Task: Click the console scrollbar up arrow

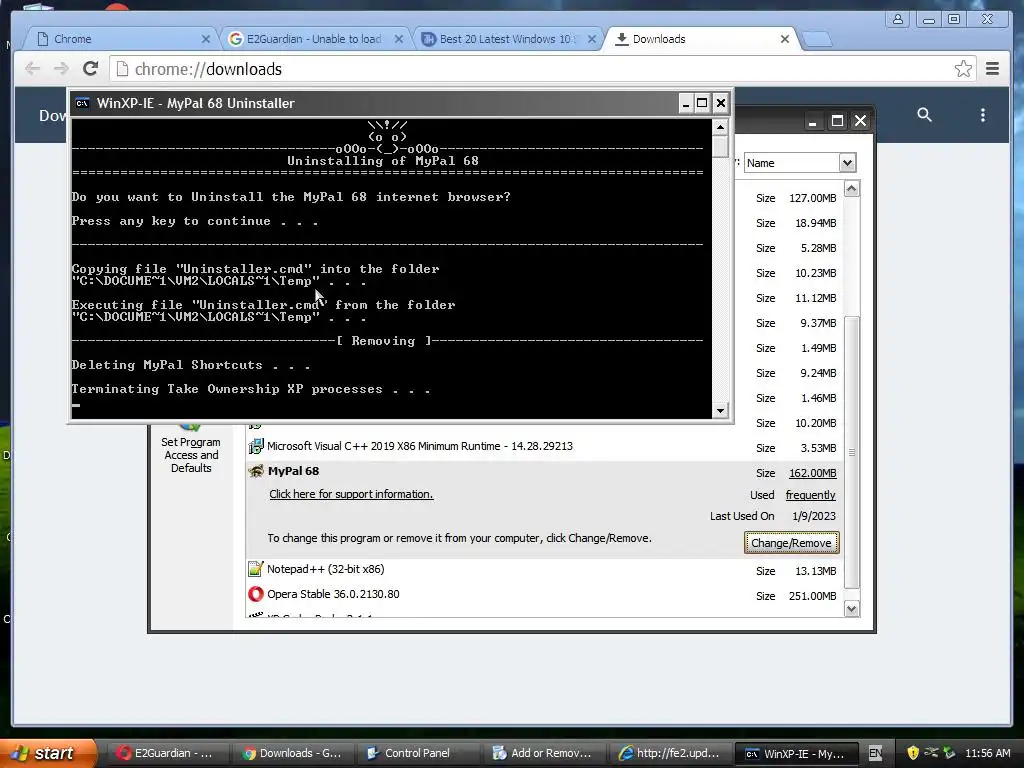Action: coord(720,127)
